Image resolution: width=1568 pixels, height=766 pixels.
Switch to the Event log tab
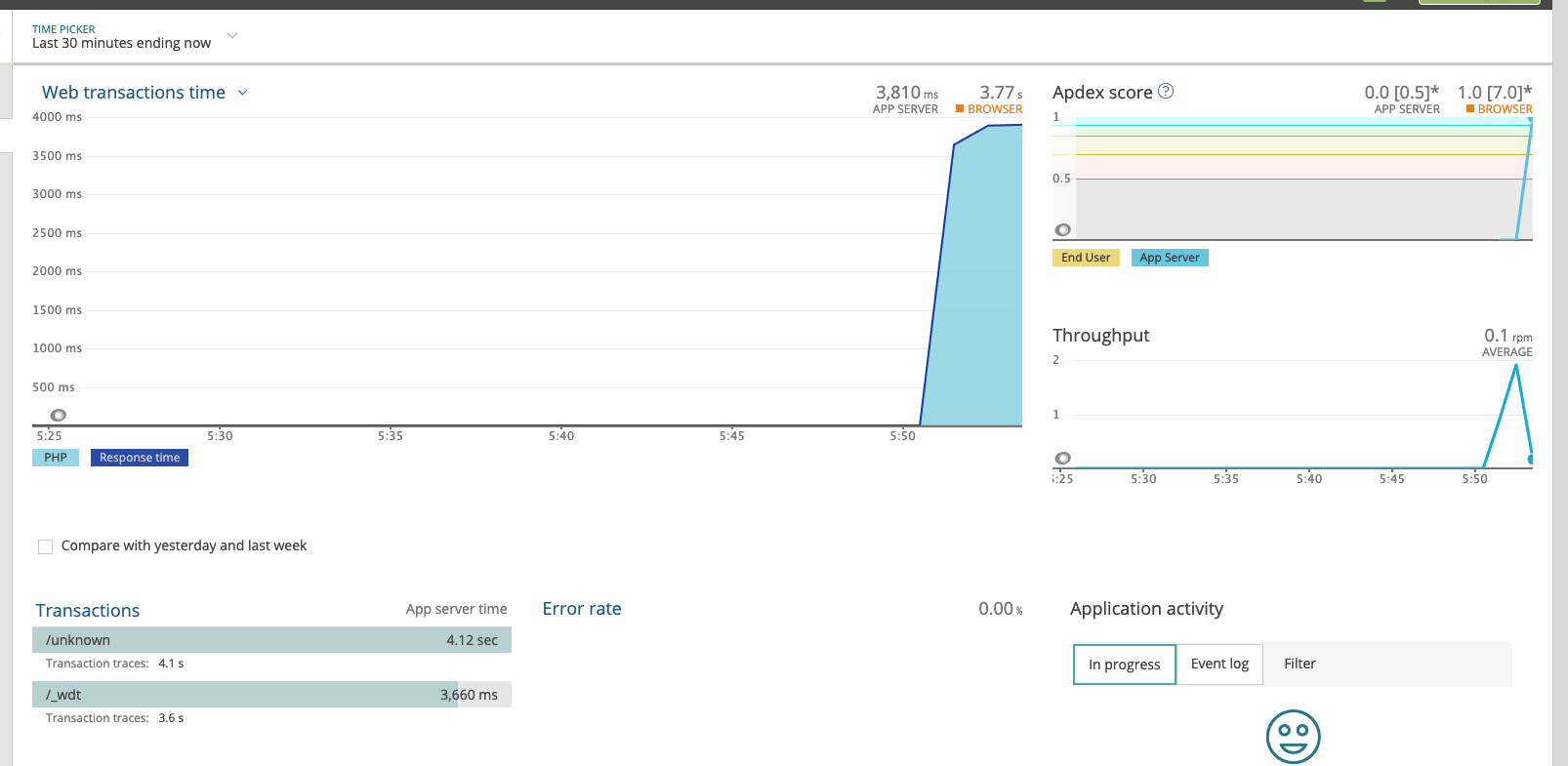[x=1219, y=664]
